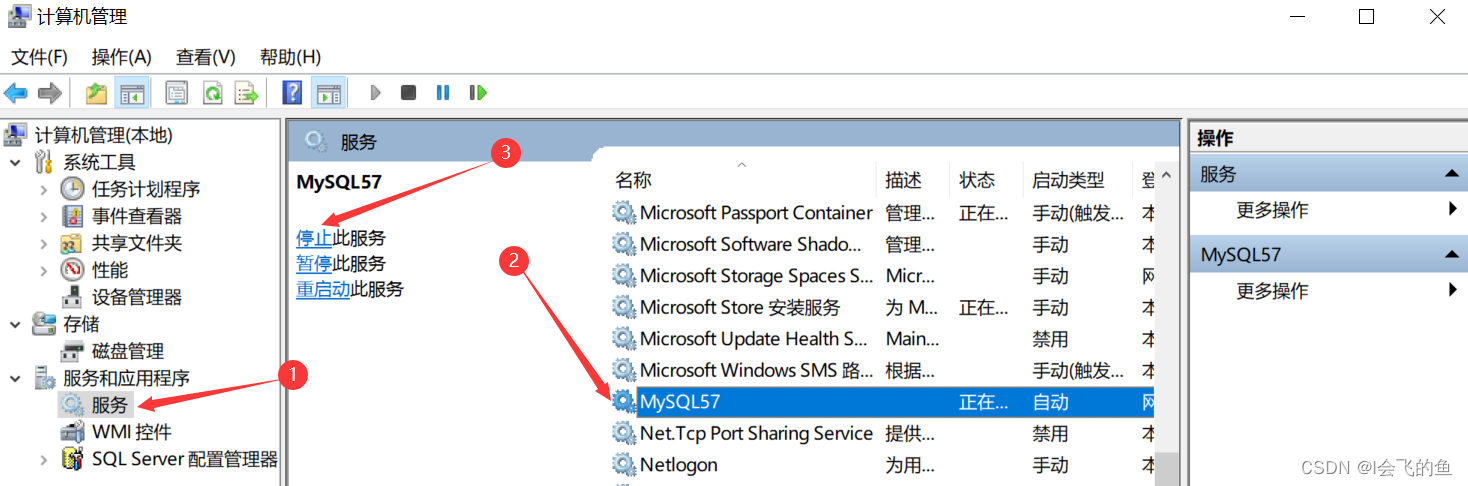Select 计算机管理(本地) root node
Viewport: 1468px width, 486px height.
pos(103,135)
